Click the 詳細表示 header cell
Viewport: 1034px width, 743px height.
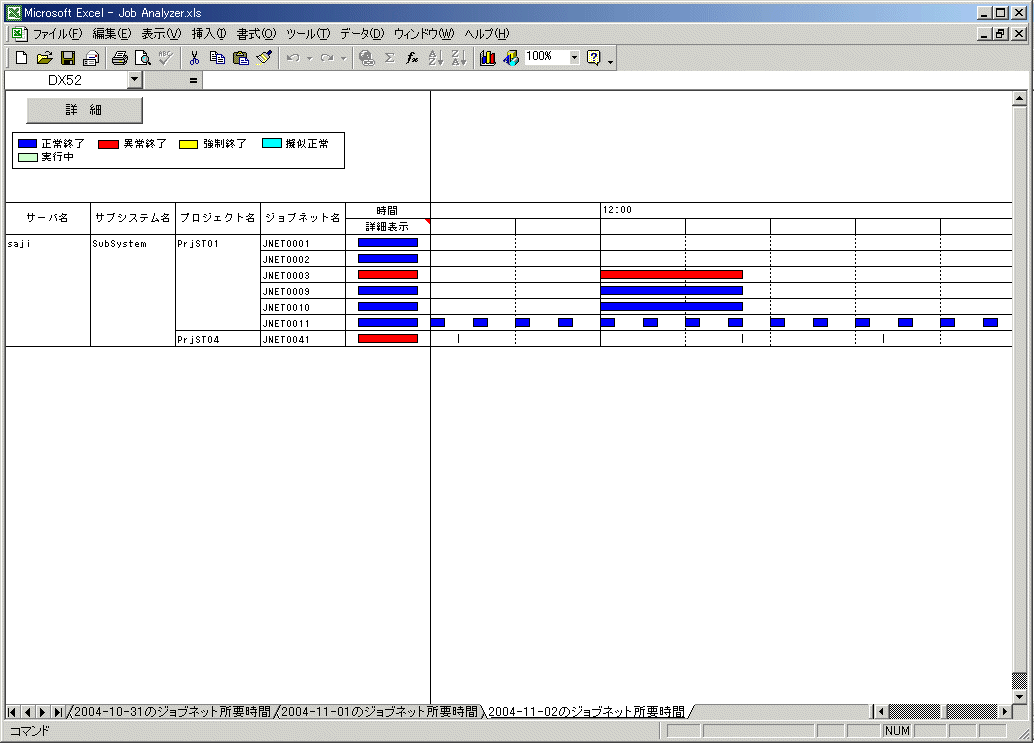388,227
